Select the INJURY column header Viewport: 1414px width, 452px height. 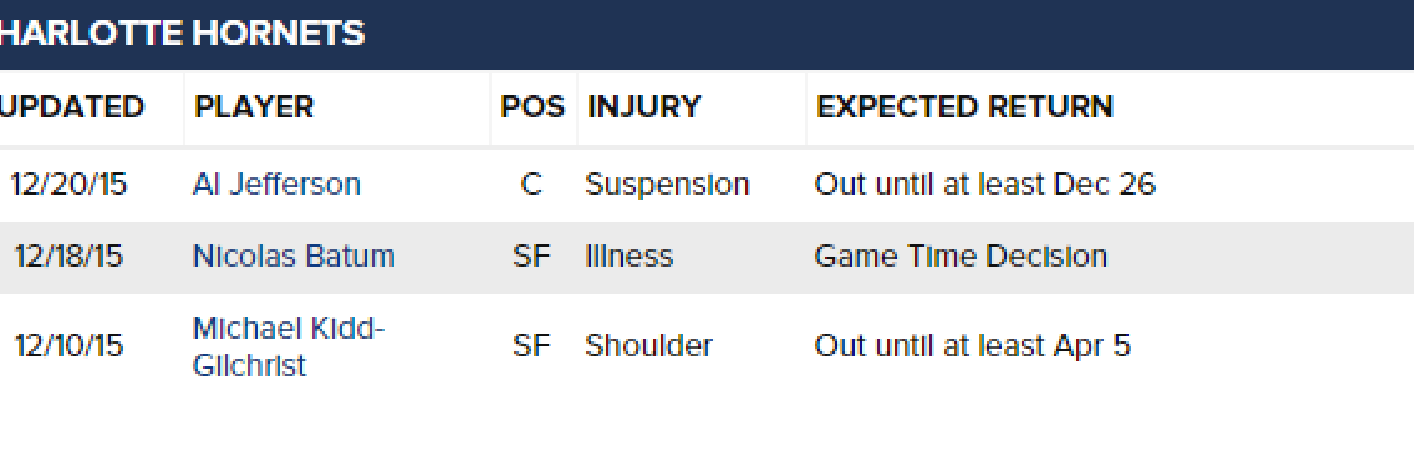pyautogui.click(x=644, y=107)
